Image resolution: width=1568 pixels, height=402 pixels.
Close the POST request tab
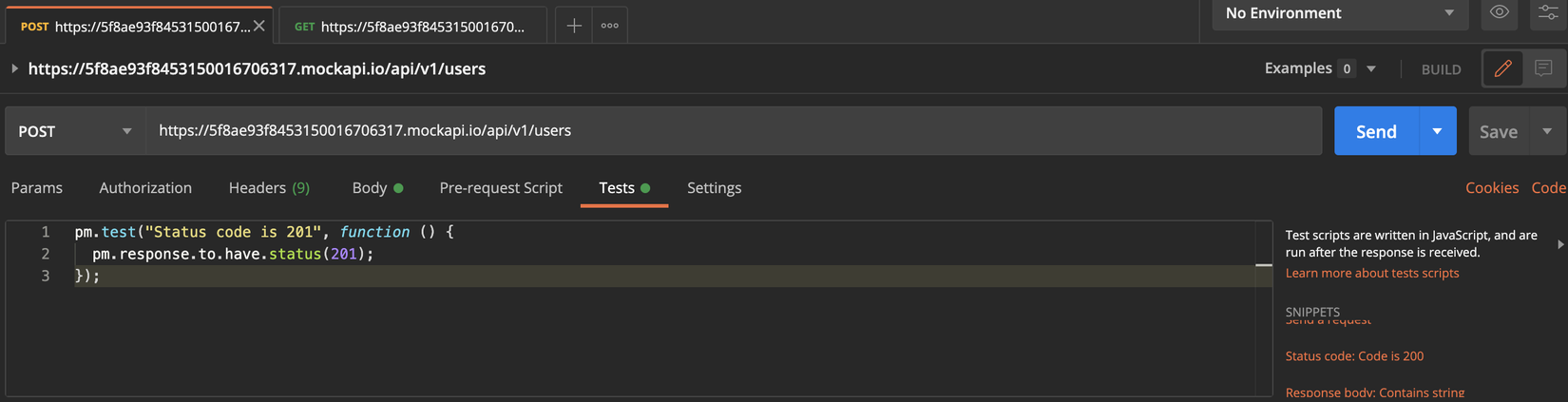click(x=258, y=26)
